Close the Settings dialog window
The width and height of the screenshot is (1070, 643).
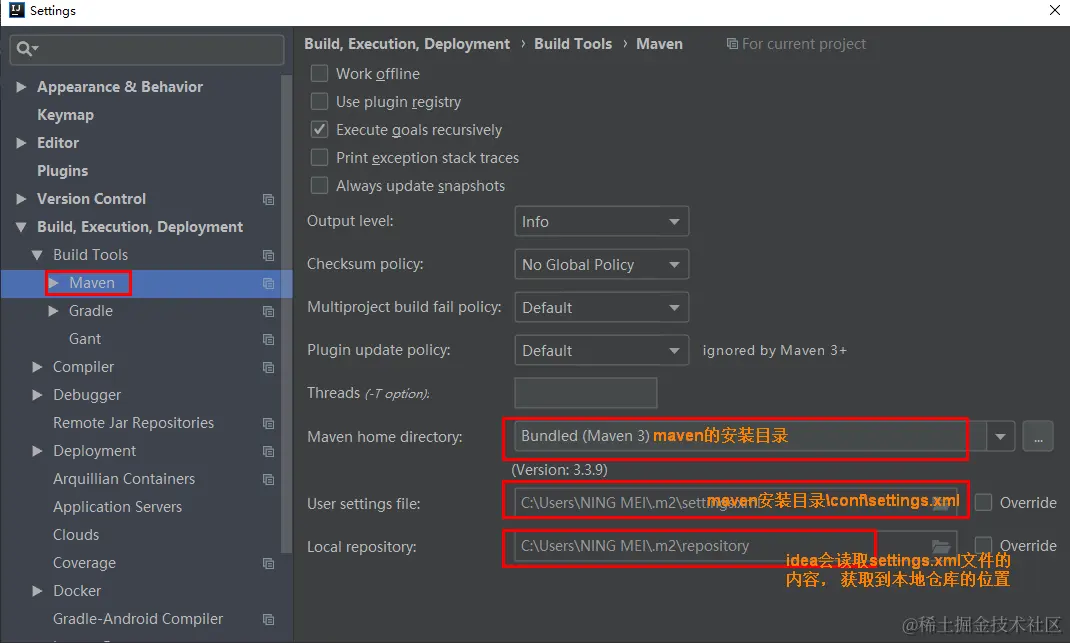(x=1054, y=10)
